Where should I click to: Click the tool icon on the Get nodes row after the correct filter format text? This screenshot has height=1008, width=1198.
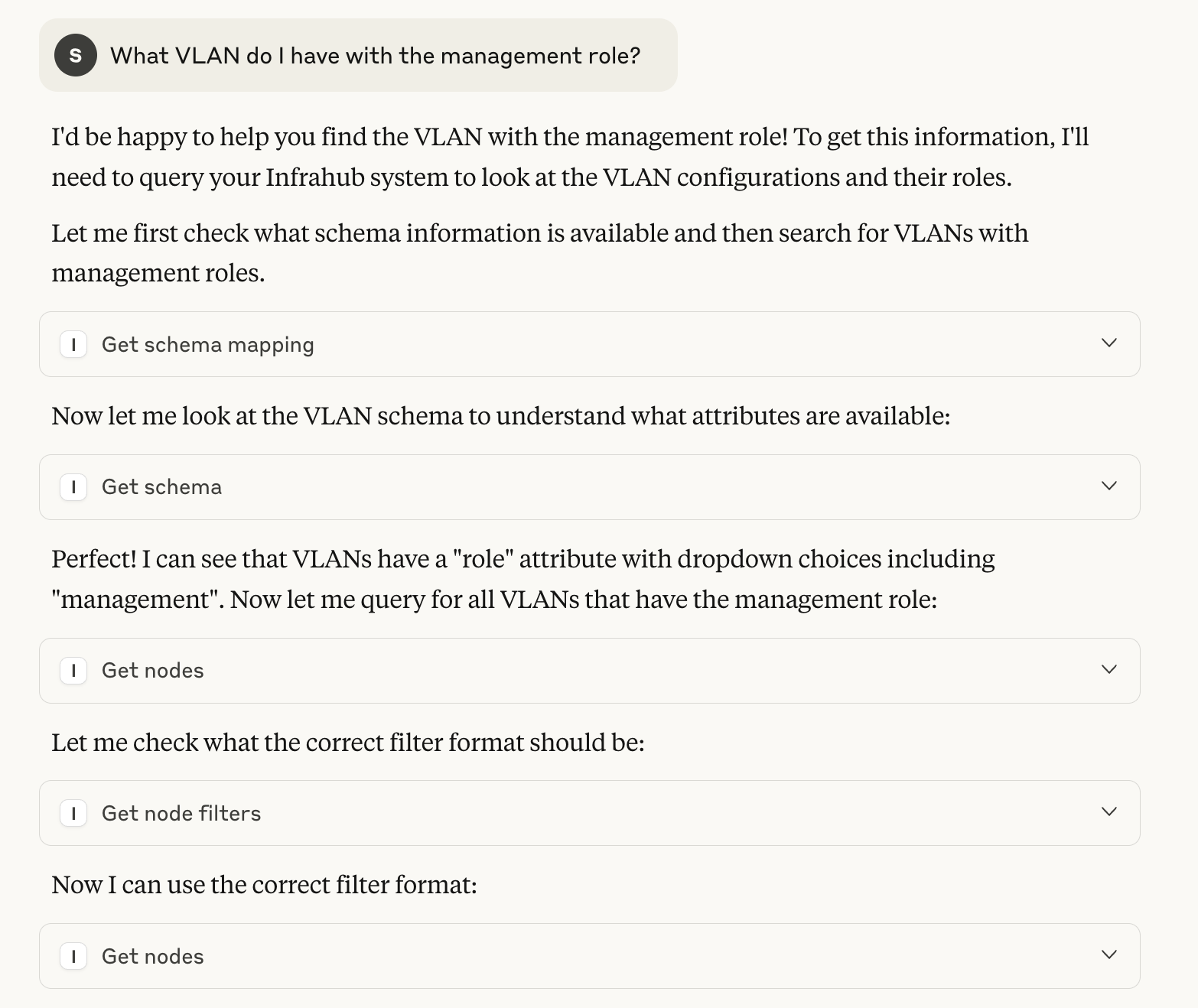tap(73, 956)
